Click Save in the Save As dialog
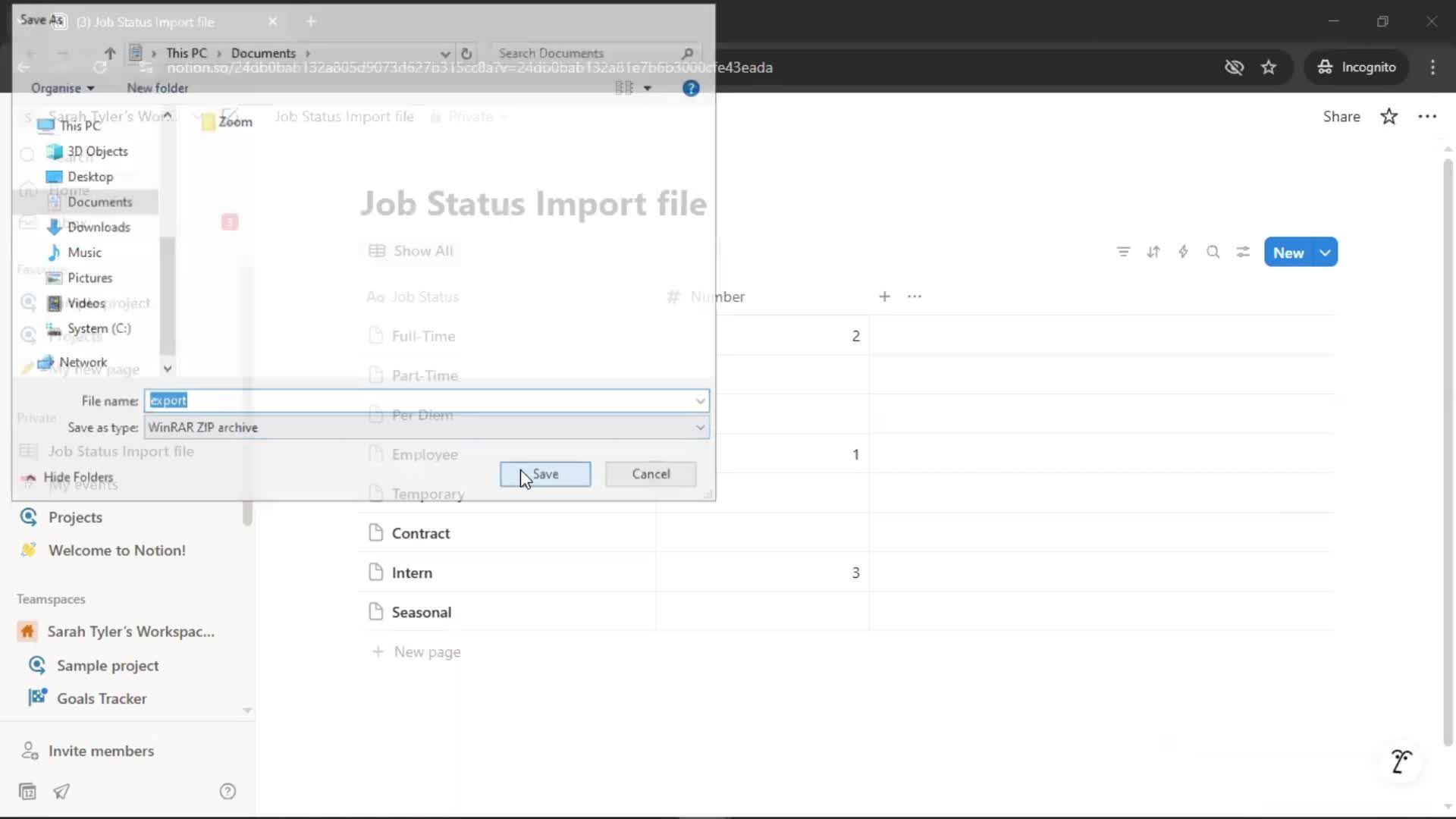Viewport: 1456px width, 819px height. point(545,474)
